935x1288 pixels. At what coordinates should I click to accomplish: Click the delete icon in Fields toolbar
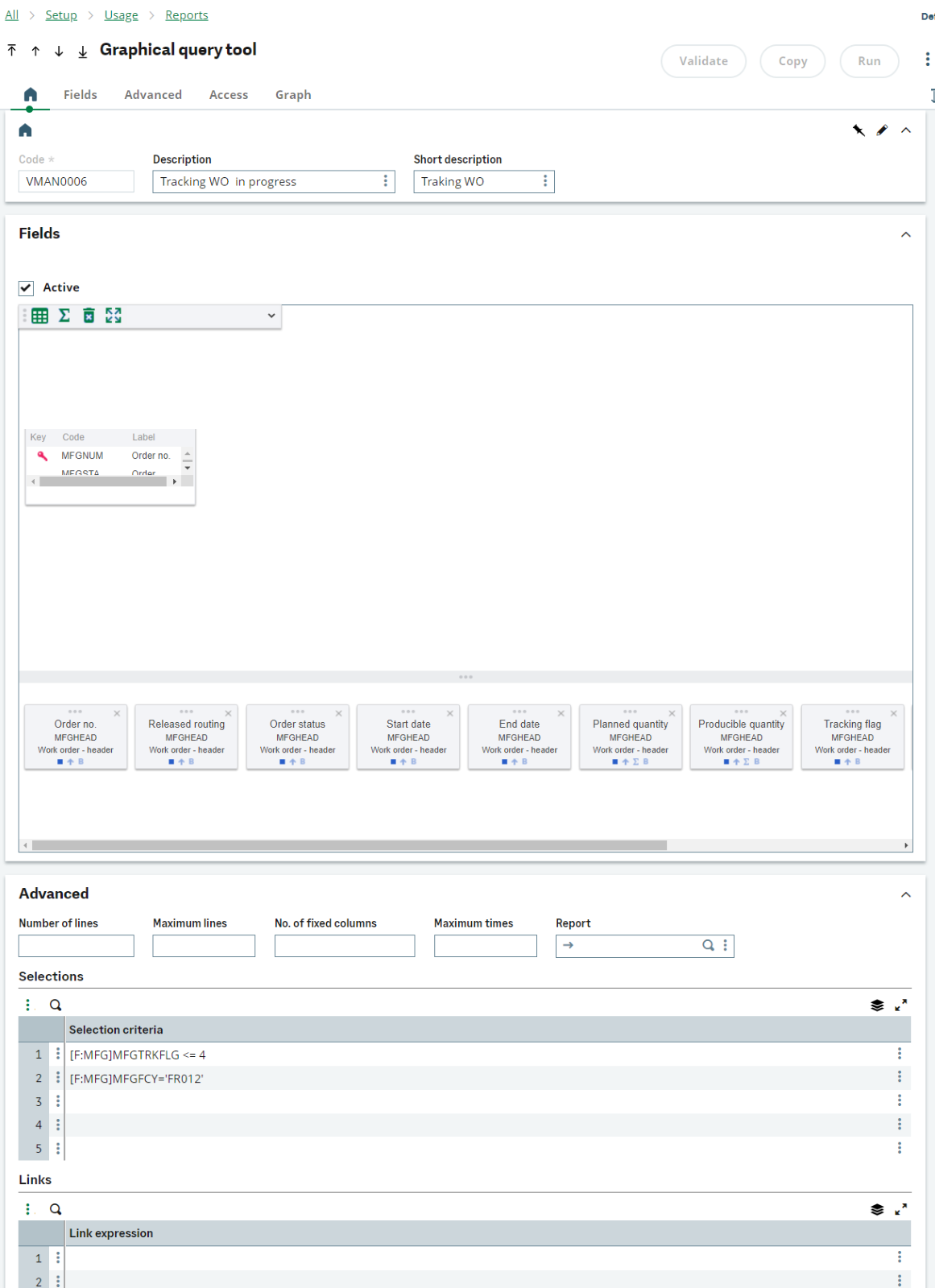(x=89, y=316)
